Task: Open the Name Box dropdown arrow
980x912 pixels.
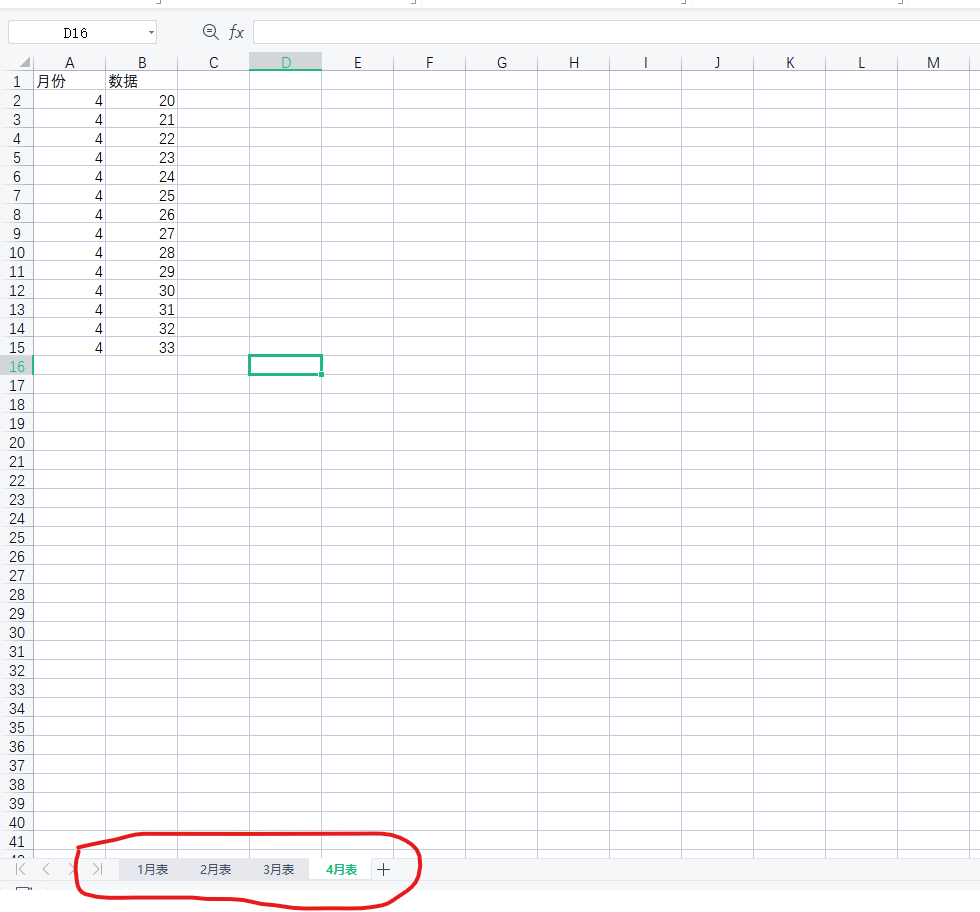Action: (x=151, y=33)
